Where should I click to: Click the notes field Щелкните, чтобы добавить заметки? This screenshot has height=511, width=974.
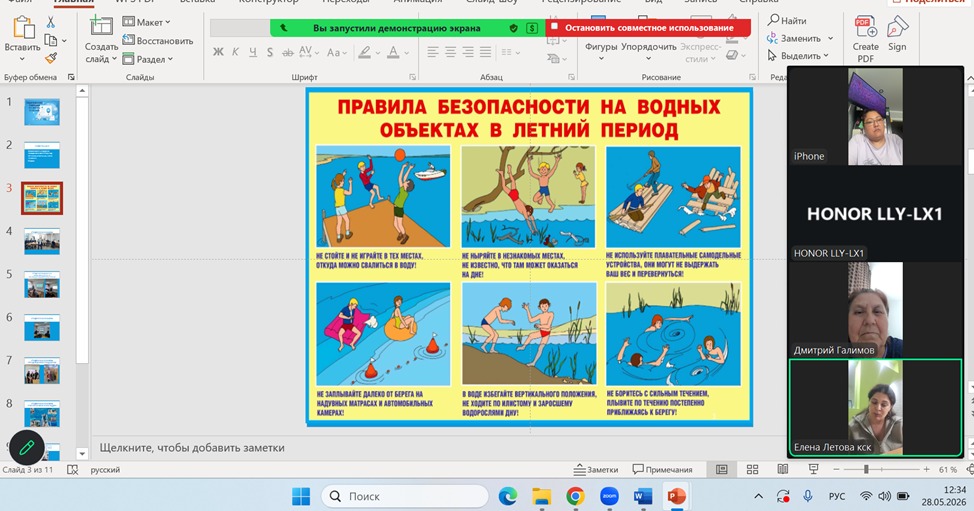pyautogui.click(x=192, y=448)
